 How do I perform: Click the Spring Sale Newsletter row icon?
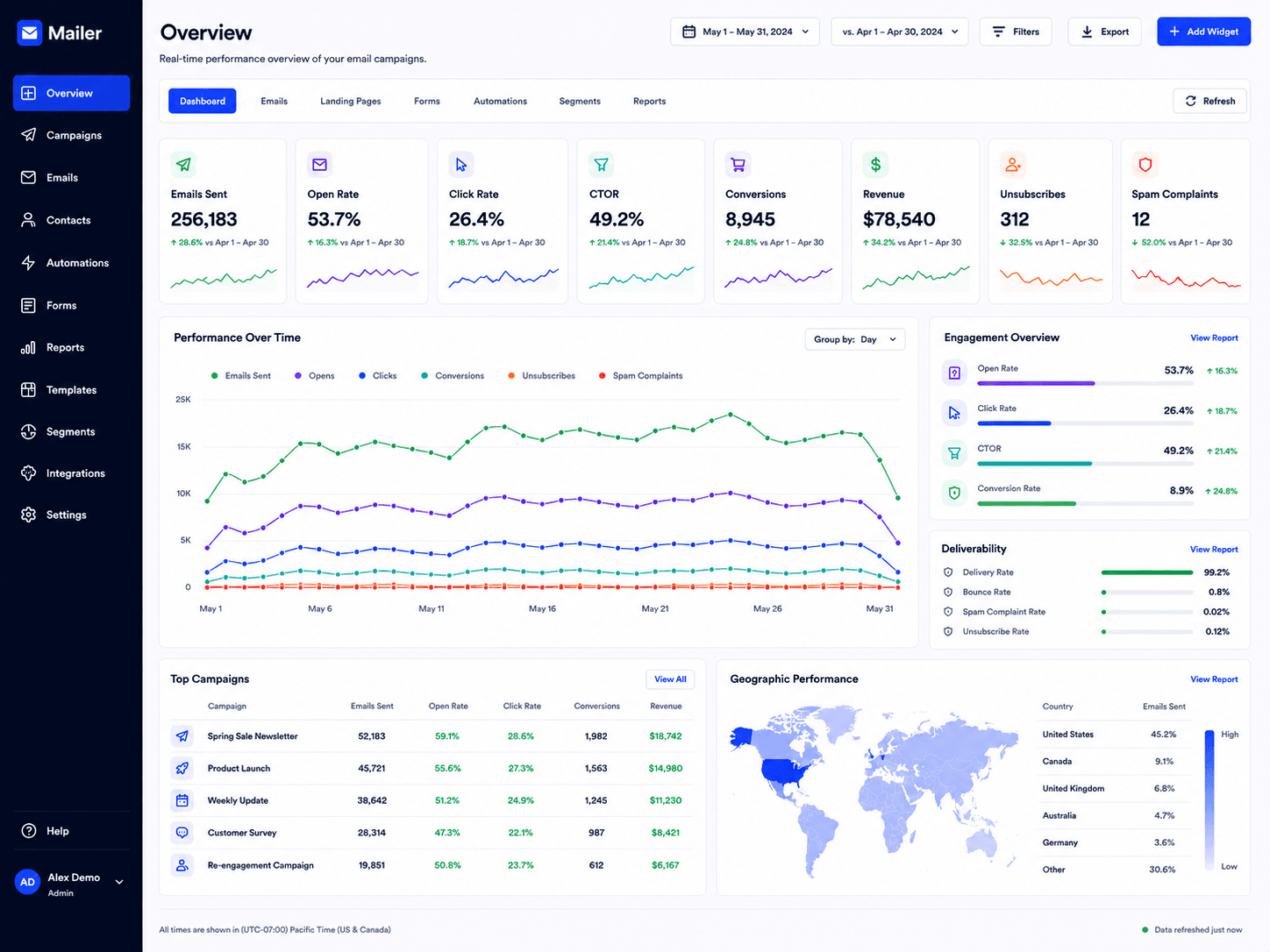[x=182, y=736]
